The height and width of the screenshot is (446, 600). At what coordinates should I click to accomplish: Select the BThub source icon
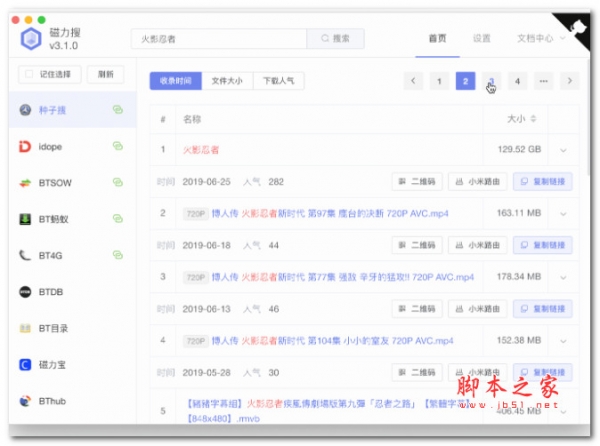[x=25, y=401]
